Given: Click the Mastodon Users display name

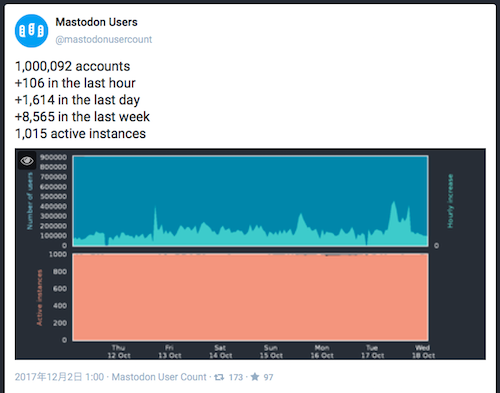Looking at the screenshot, I should 96,22.
